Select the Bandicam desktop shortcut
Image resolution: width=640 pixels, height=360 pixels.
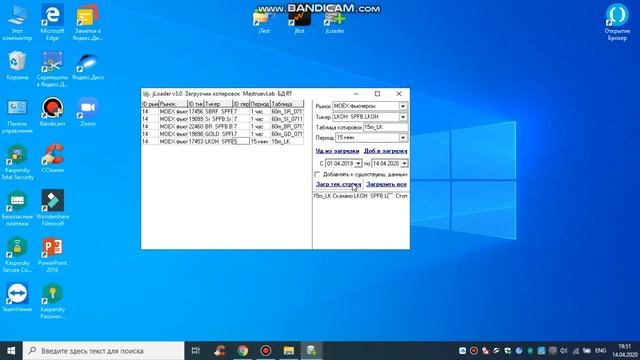[x=52, y=112]
